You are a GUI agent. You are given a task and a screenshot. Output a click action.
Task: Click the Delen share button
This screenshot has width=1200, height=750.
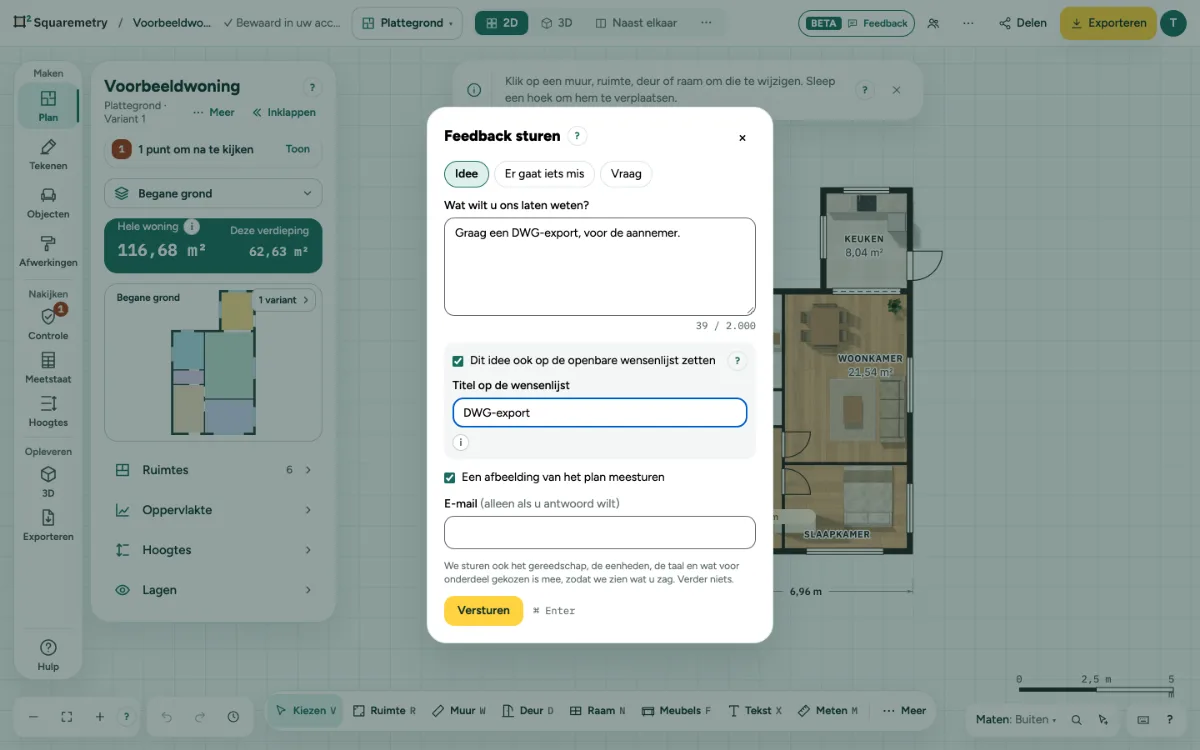click(x=1022, y=23)
